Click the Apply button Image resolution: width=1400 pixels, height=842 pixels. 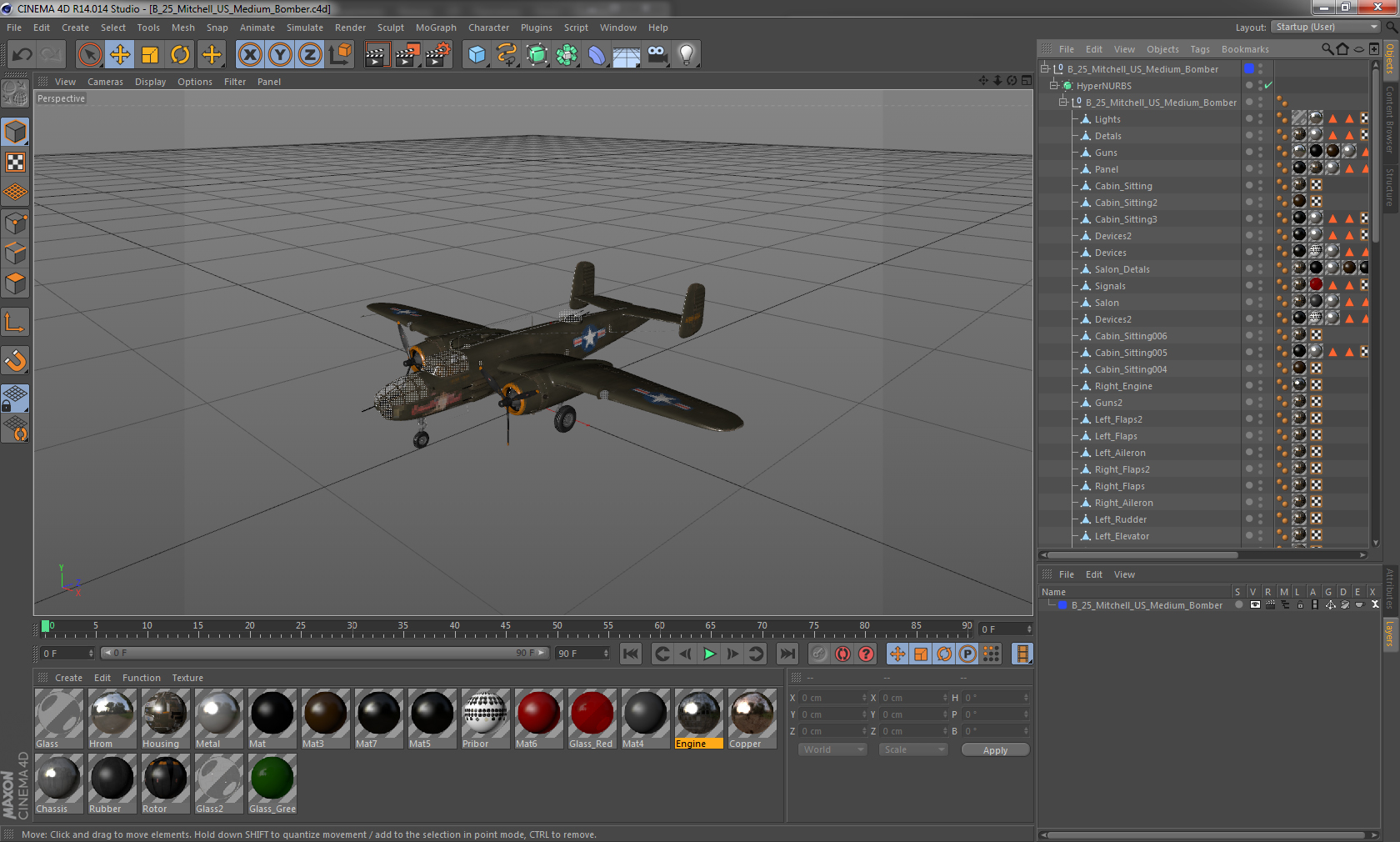(x=995, y=749)
